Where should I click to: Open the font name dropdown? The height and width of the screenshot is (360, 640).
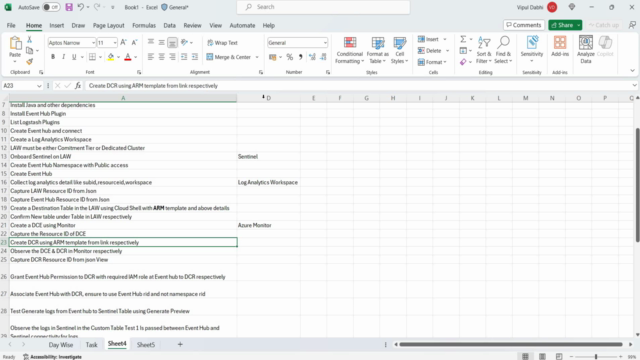(x=93, y=43)
